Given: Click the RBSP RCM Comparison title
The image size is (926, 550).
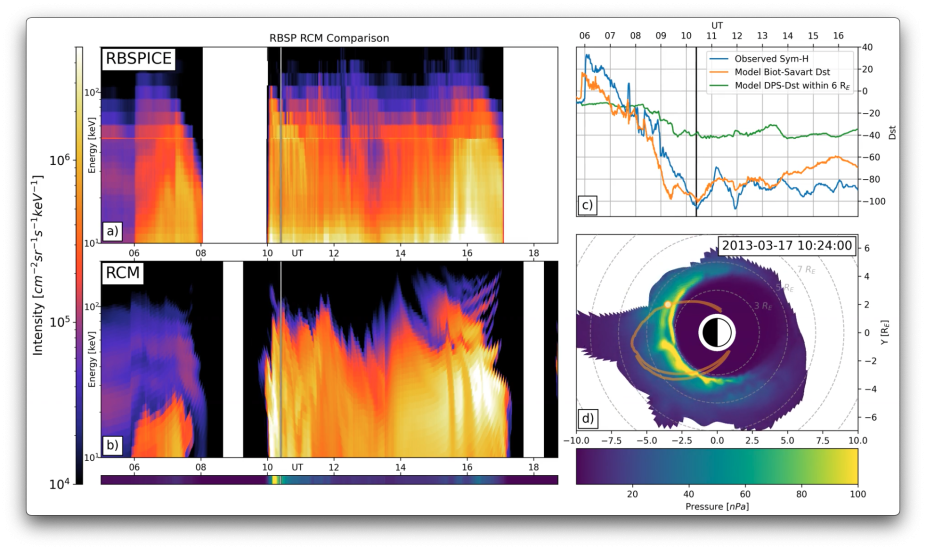Looking at the screenshot, I should click(330, 38).
